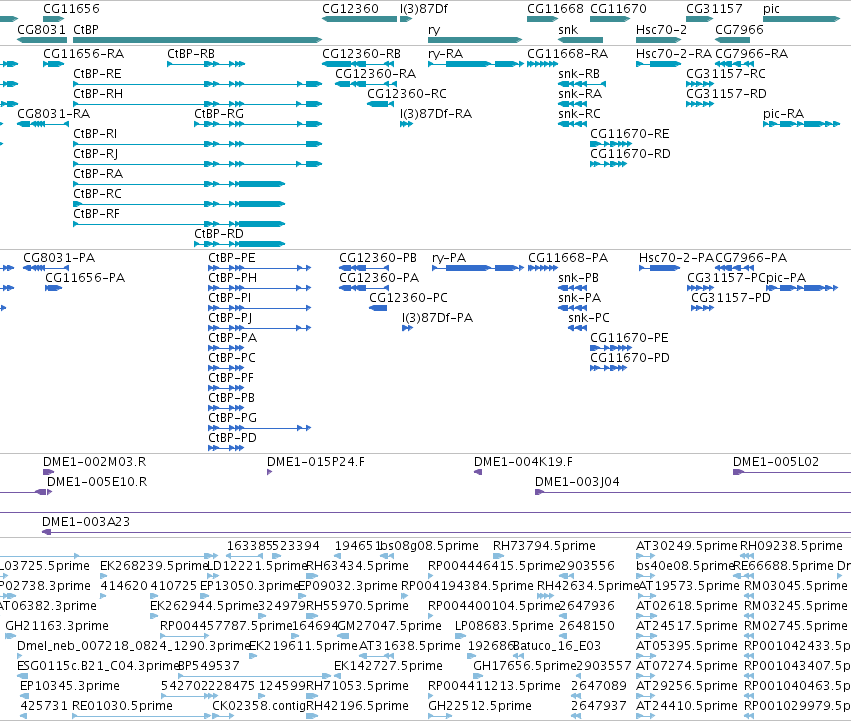Select transcript CtBP-RI
851x721 pixels.
(198, 144)
